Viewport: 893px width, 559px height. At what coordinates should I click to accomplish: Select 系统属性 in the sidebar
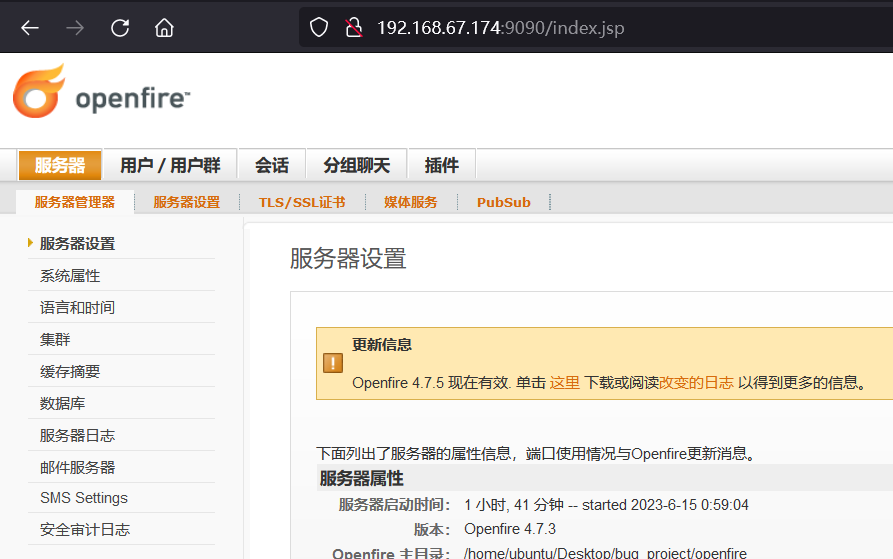tap(70, 275)
